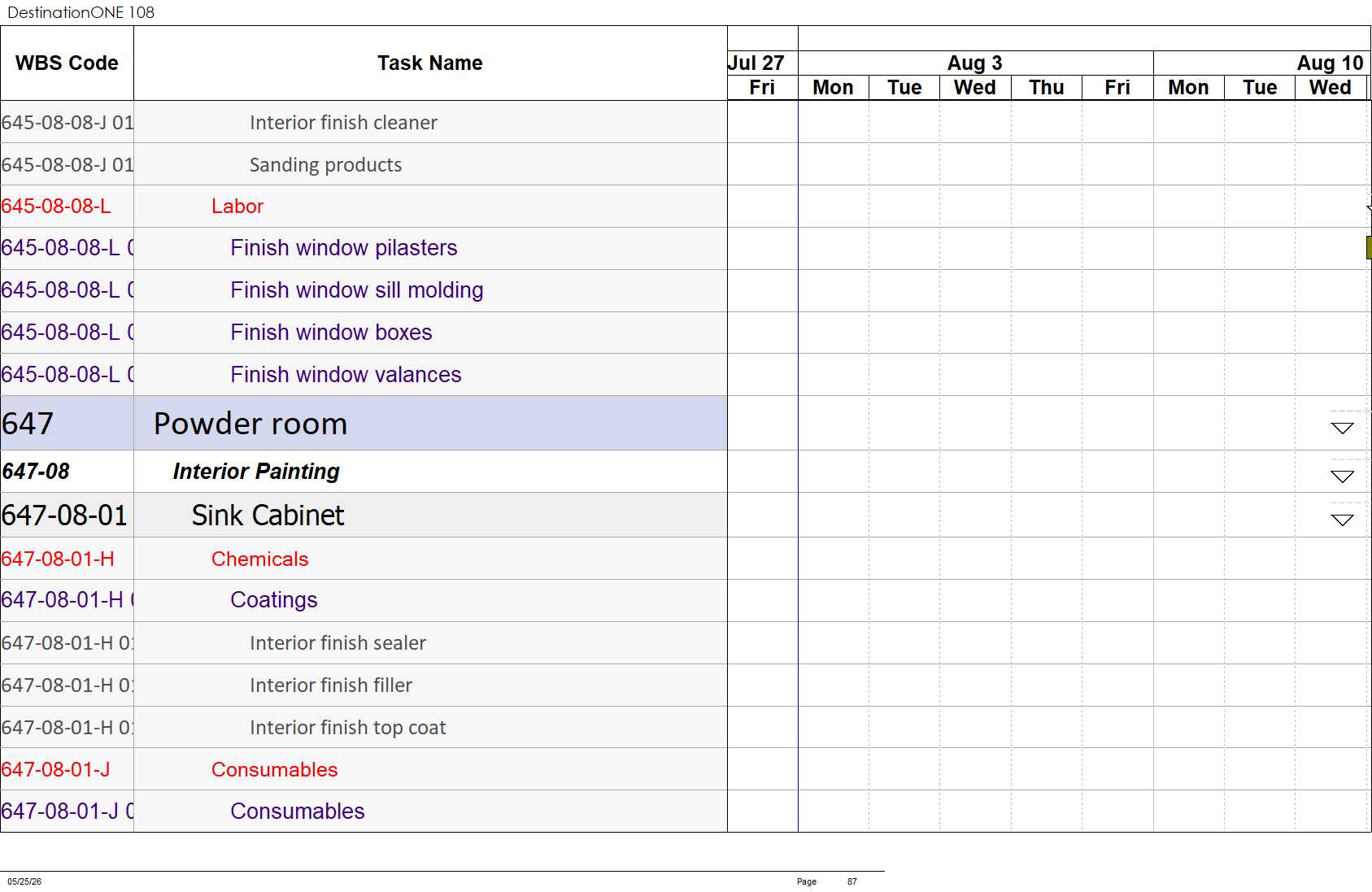Click the summary triangle marker in Sink Cabinet row
Viewport: 1372px width, 892px height.
click(1342, 520)
